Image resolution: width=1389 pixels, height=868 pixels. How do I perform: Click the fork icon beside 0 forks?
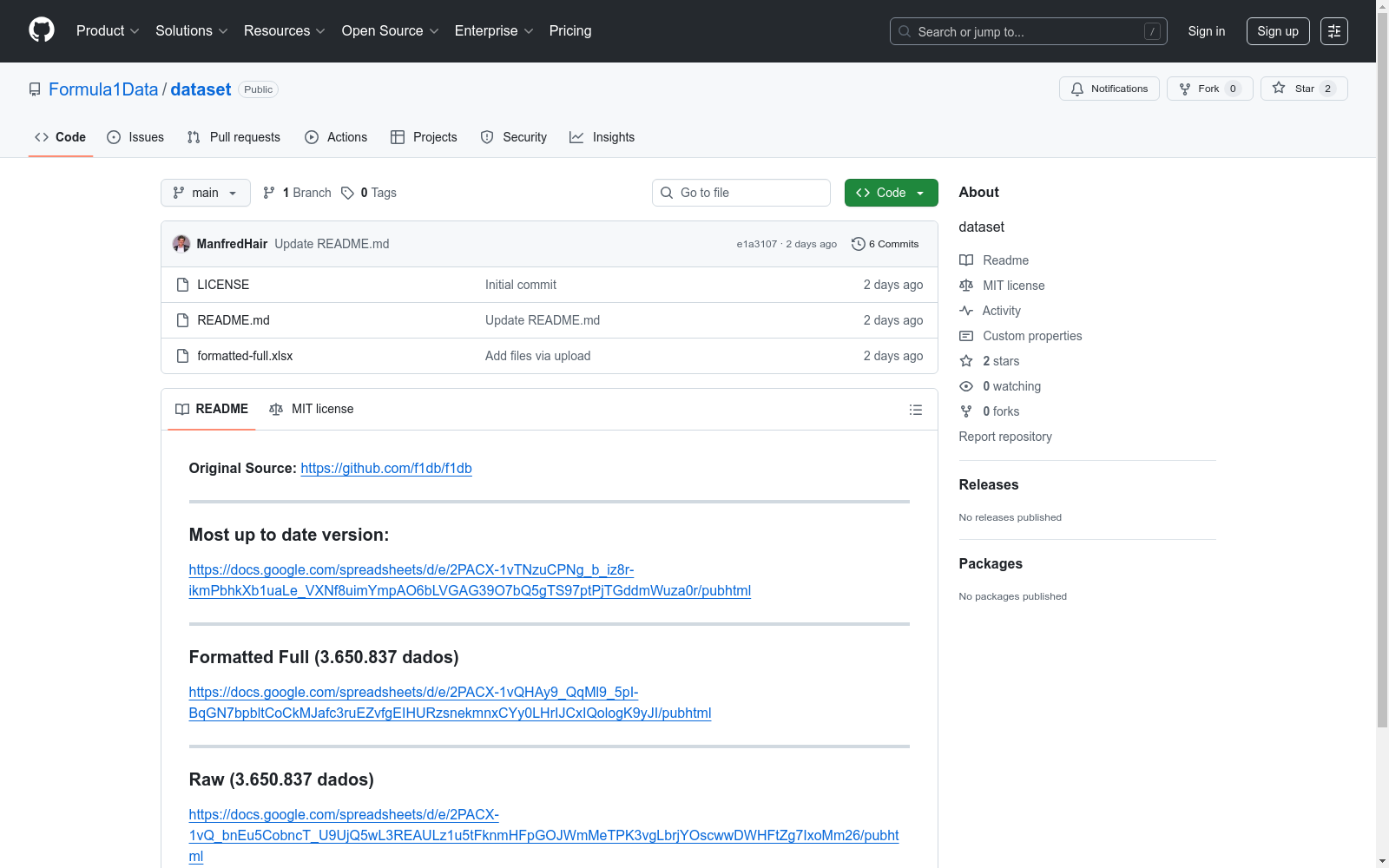click(966, 411)
